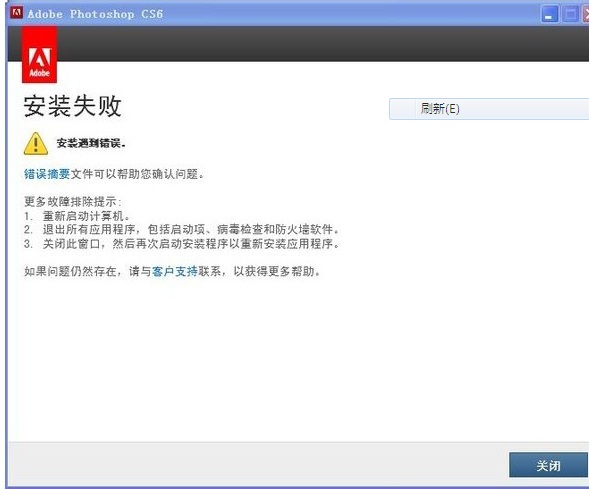Maximize the Adobe Photoshop CS6 installer window

pyautogui.click(x=570, y=14)
